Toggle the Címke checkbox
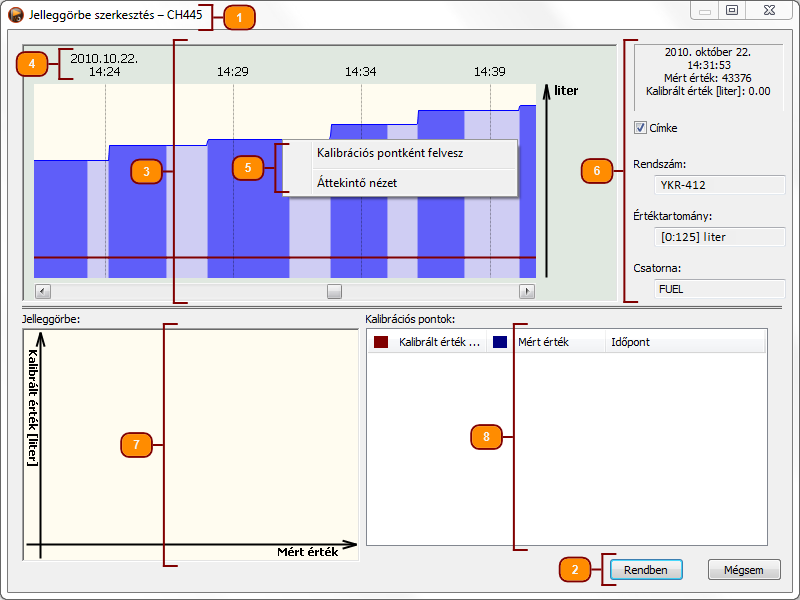The image size is (800, 600). pos(640,128)
